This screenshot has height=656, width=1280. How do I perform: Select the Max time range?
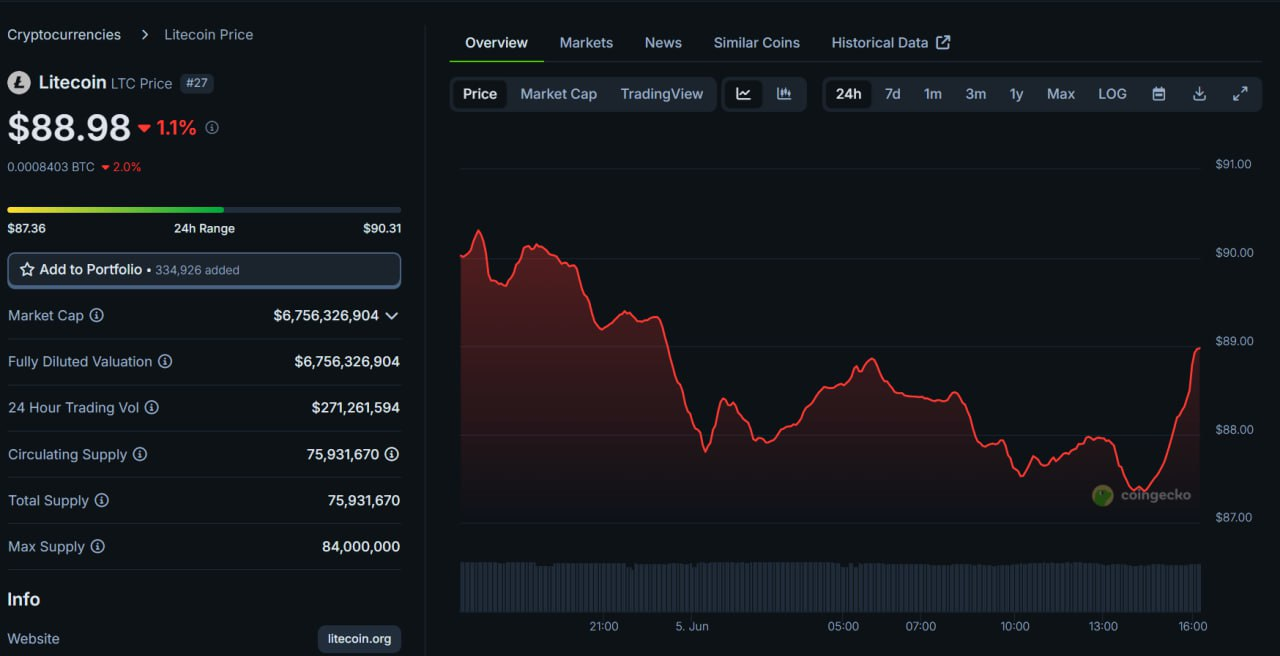tap(1061, 94)
